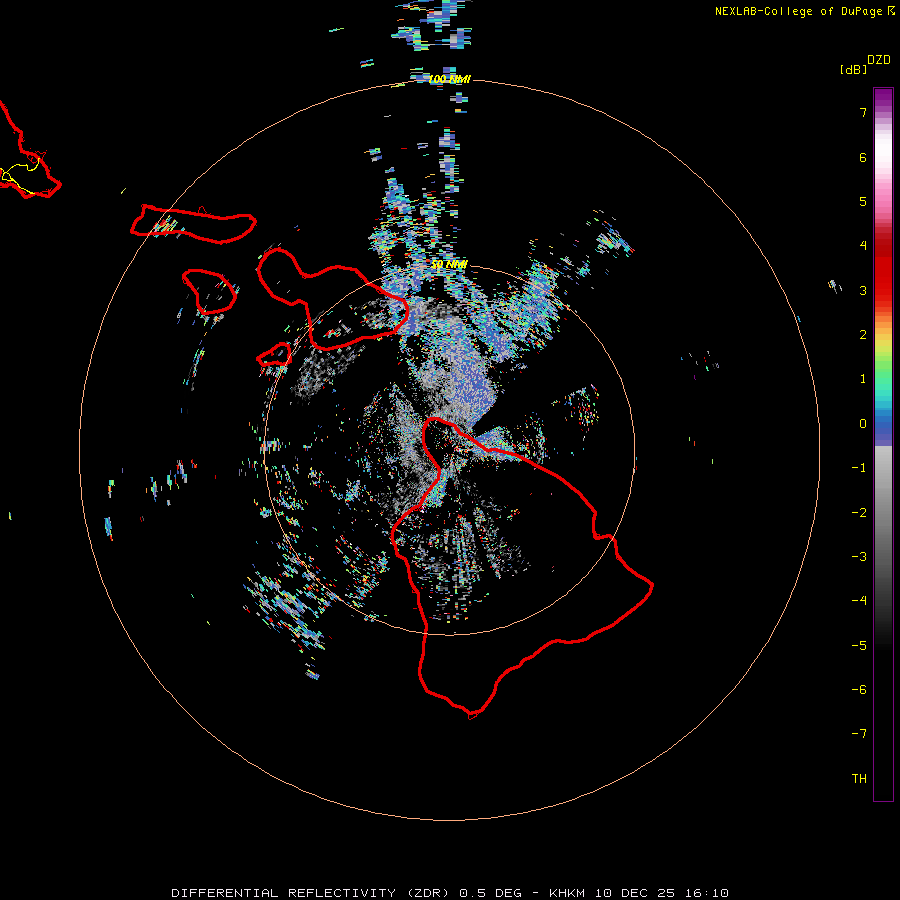The width and height of the screenshot is (900, 900).
Task: Click the 50 NMI range ring label
Action: [x=449, y=265]
